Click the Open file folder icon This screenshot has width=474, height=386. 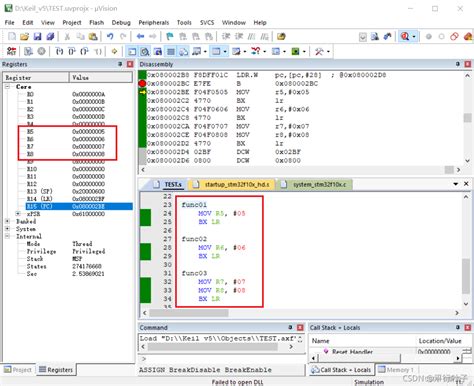[x=24, y=36]
